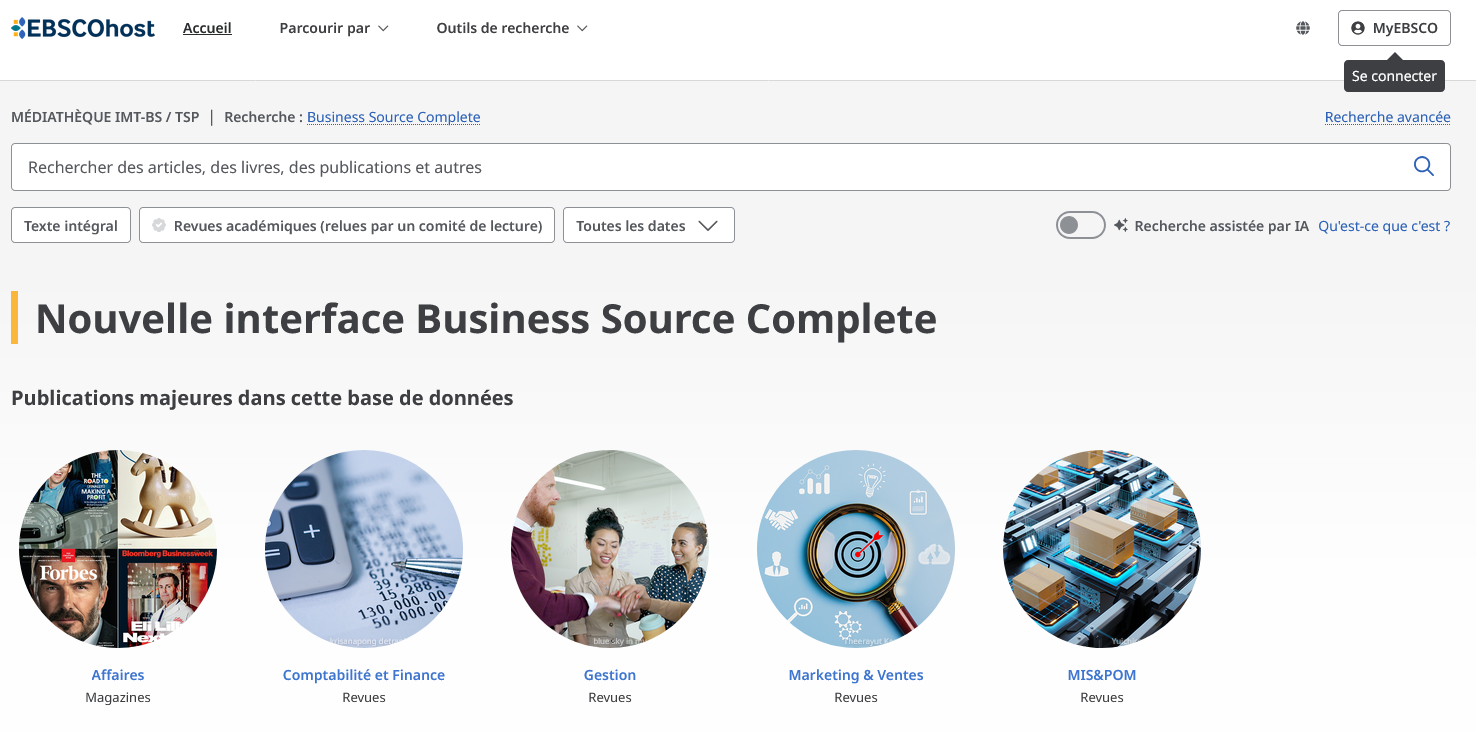Image resolution: width=1476 pixels, height=732 pixels.
Task: Click the MyEBSCO account button
Action: pyautogui.click(x=1394, y=28)
